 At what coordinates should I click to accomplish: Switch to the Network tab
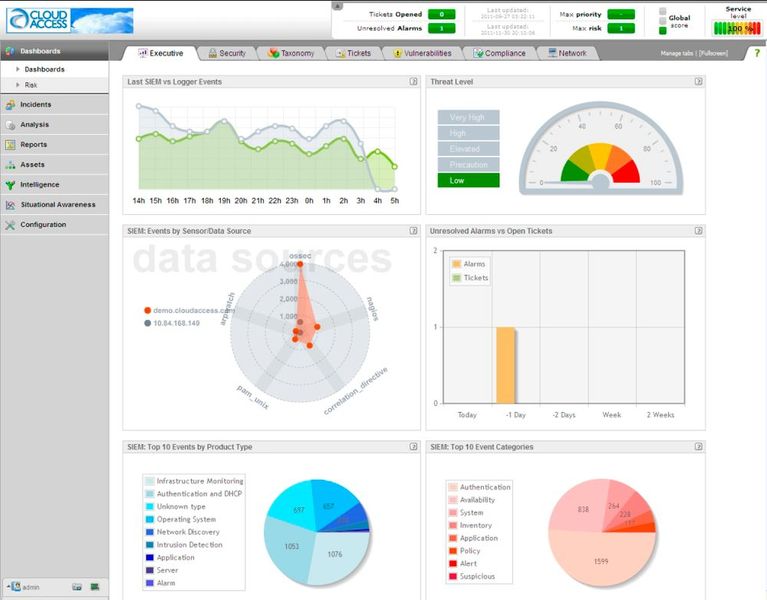pos(567,53)
